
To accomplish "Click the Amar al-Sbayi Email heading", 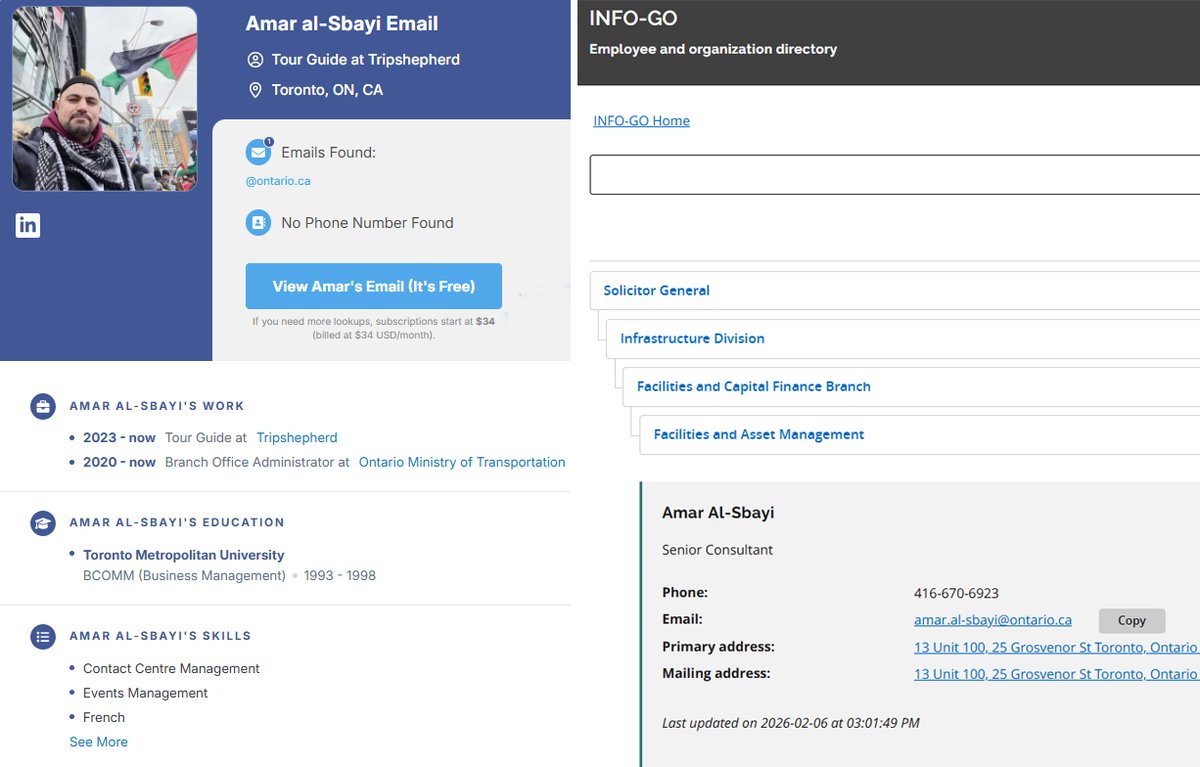I will [342, 24].
